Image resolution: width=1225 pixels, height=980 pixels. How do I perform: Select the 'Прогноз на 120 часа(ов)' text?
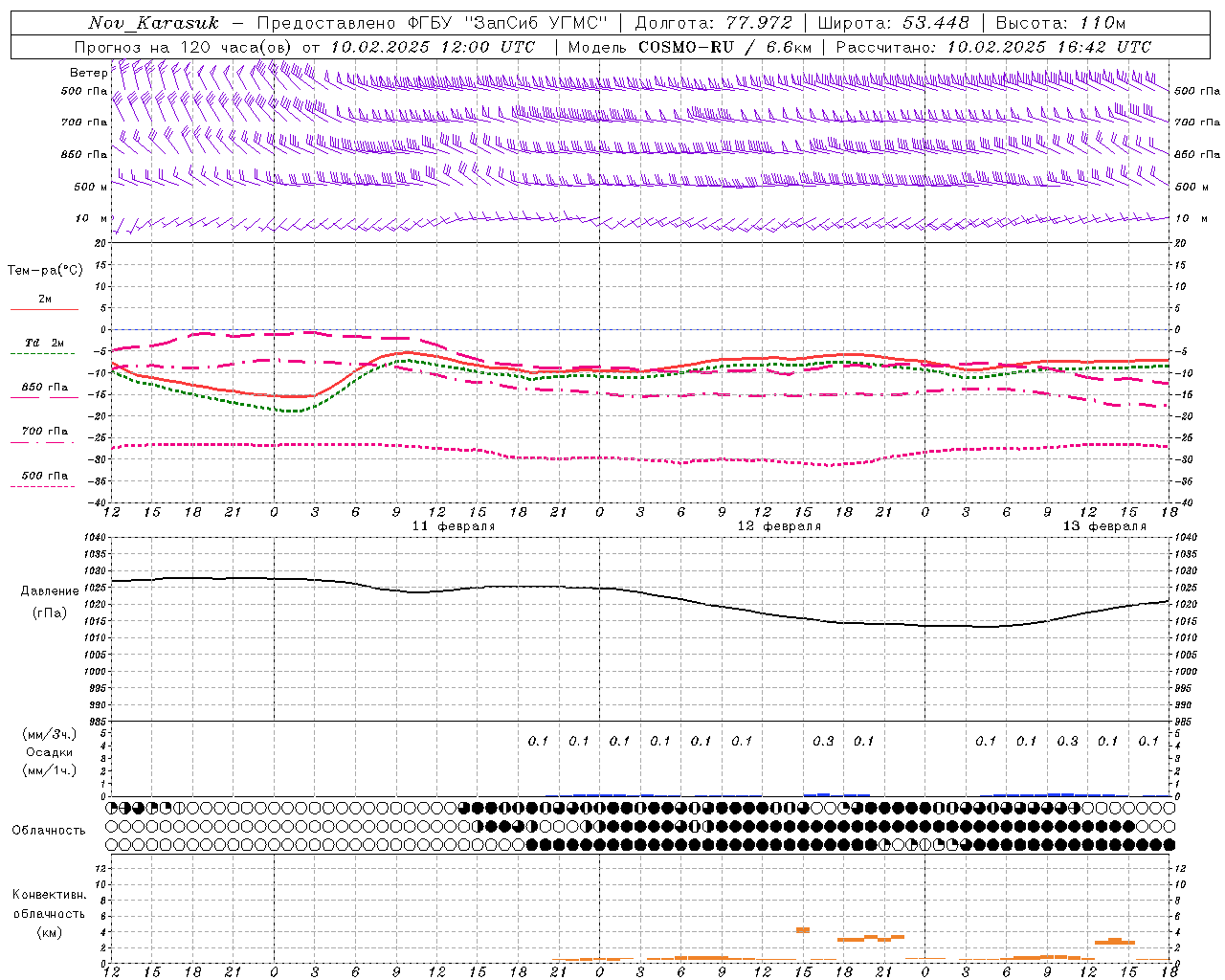coord(184,47)
